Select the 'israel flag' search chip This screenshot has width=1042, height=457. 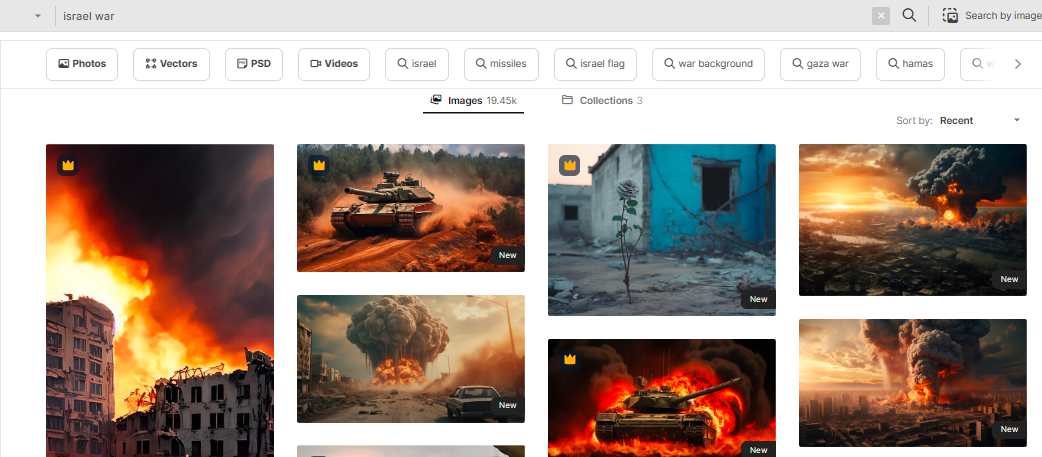(595, 64)
